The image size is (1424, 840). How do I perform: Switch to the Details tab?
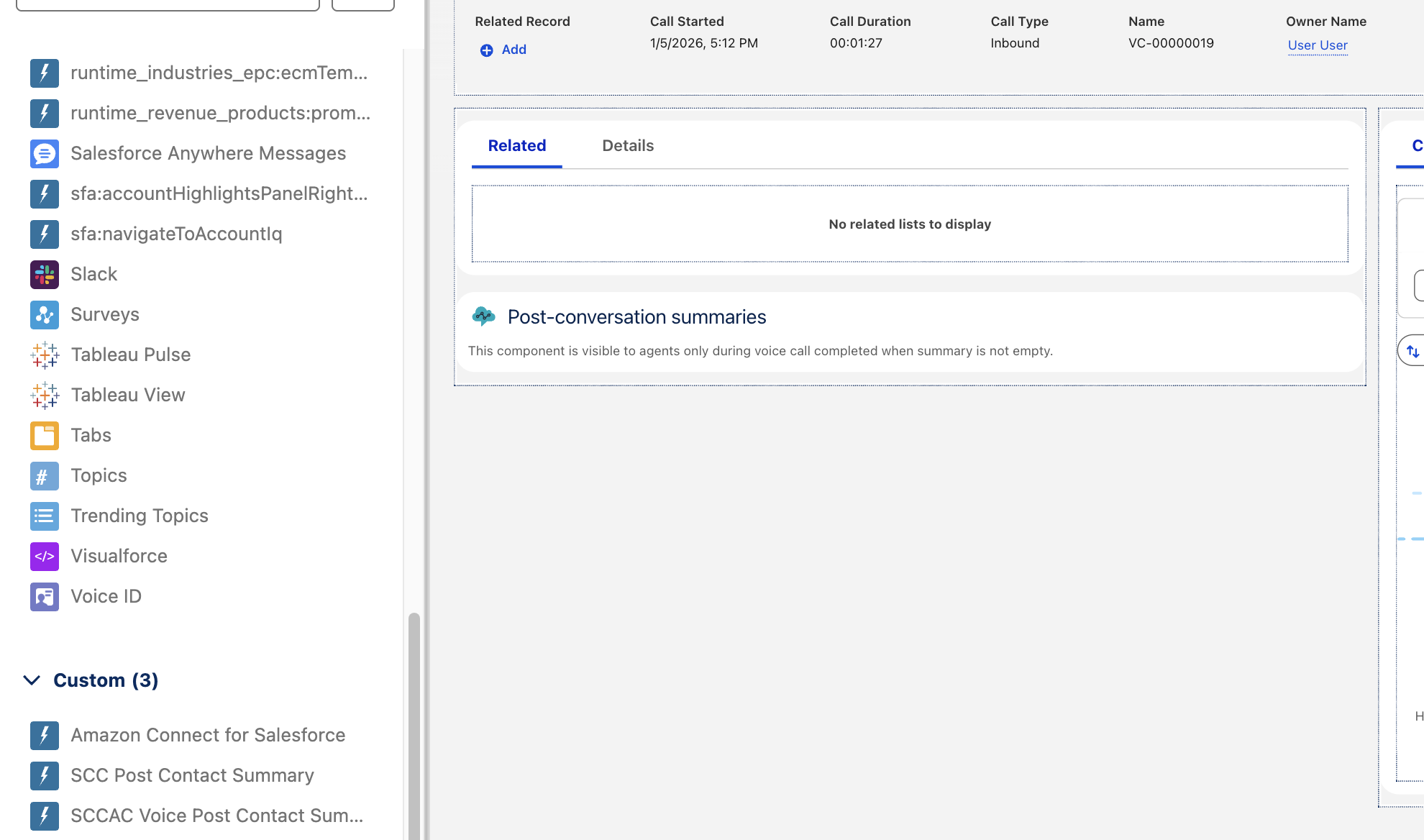627,145
